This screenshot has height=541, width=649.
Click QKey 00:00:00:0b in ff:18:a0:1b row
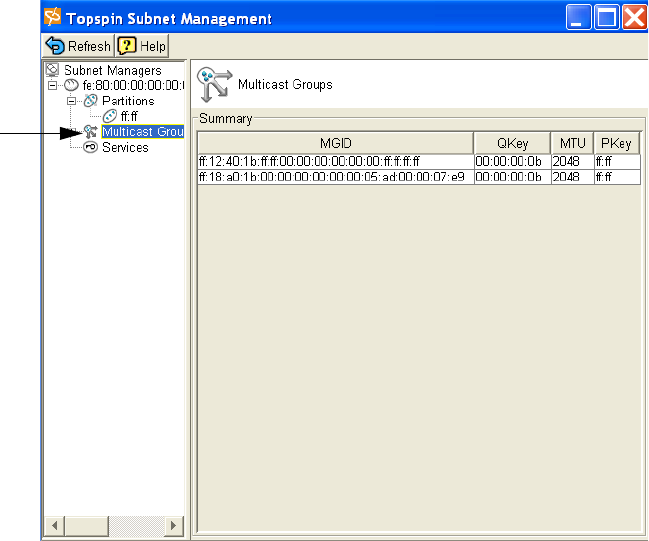[512, 177]
